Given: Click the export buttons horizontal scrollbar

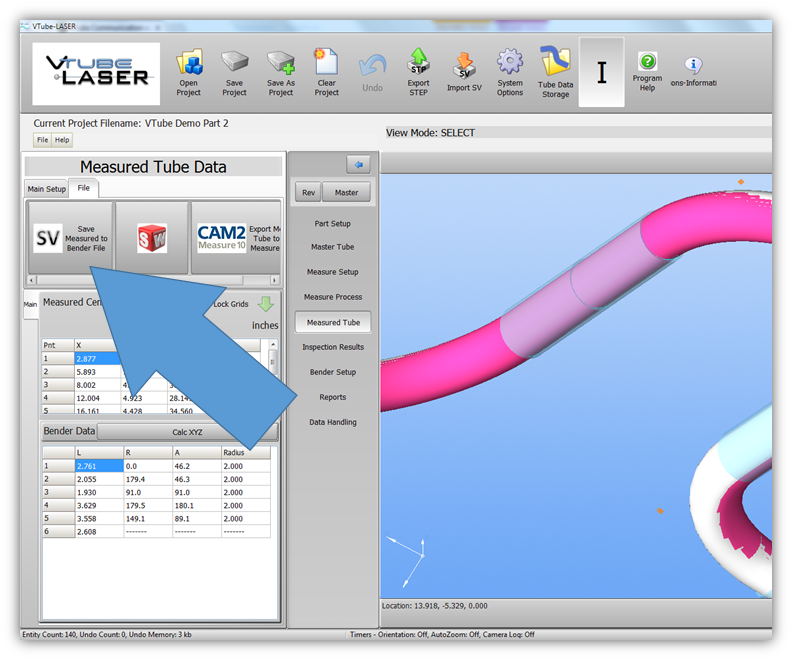Looking at the screenshot, I should pos(150,281).
